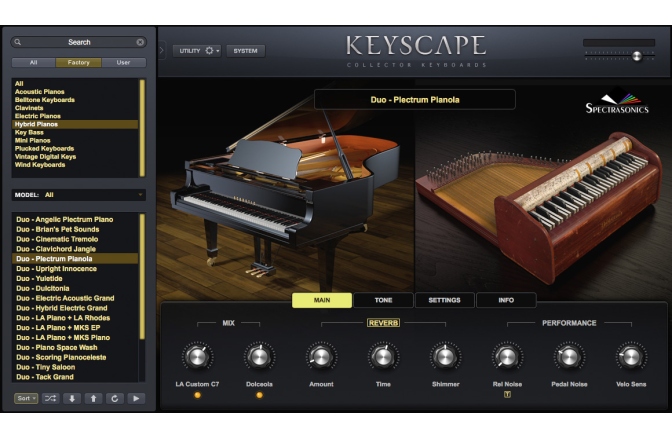Toggle the Reverb section on or off
The width and height of the screenshot is (672, 440).
click(383, 323)
